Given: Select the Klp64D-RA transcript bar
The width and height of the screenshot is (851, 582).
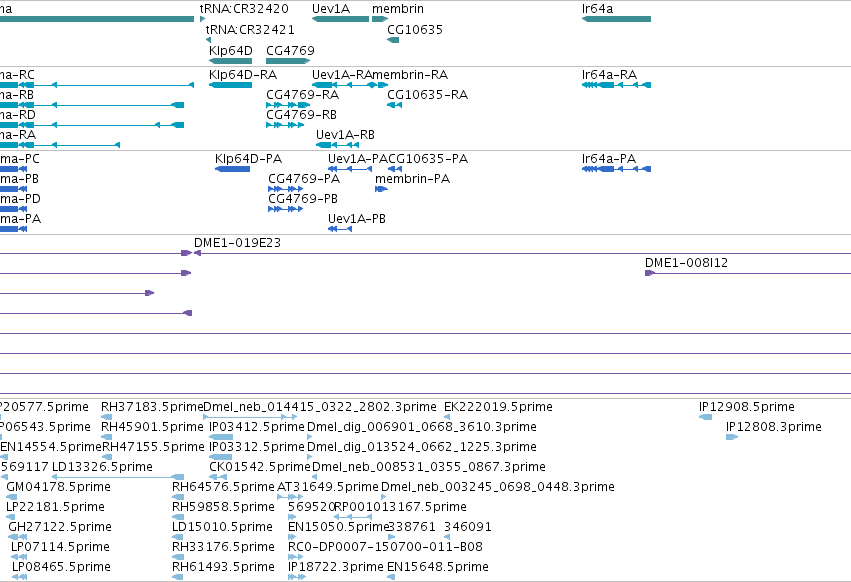Looking at the screenshot, I should [230, 85].
